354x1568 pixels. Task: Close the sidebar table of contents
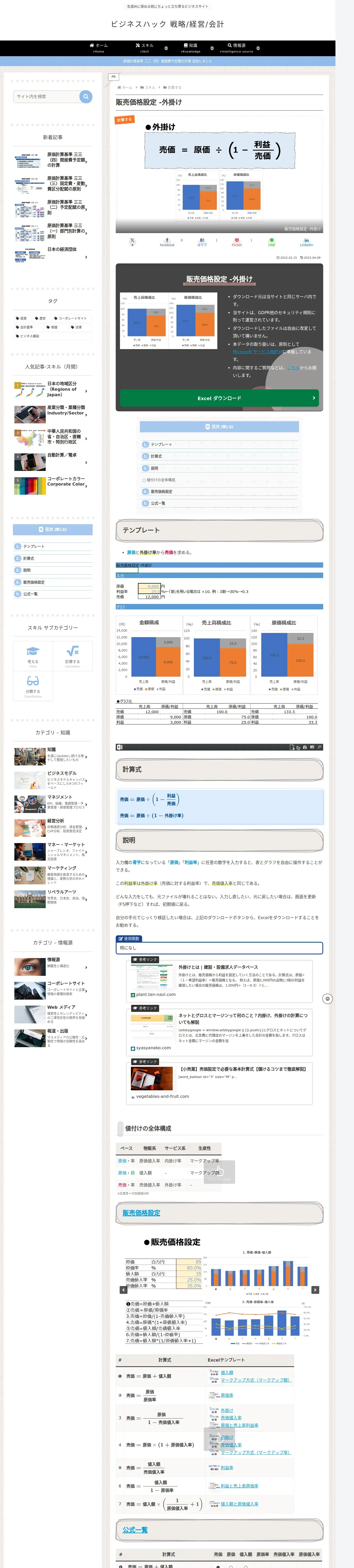pyautogui.click(x=53, y=529)
